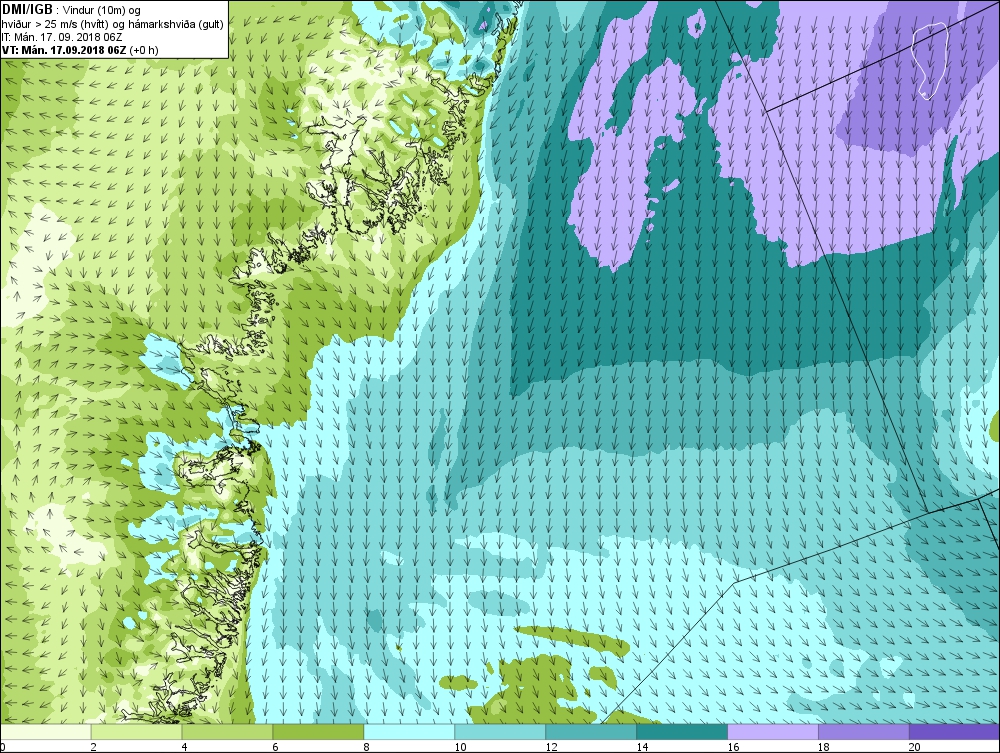Screen dimensions: 1000x753
Task: Click the "Vindur (10m) og" label
Action: pyautogui.click(x=103, y=11)
